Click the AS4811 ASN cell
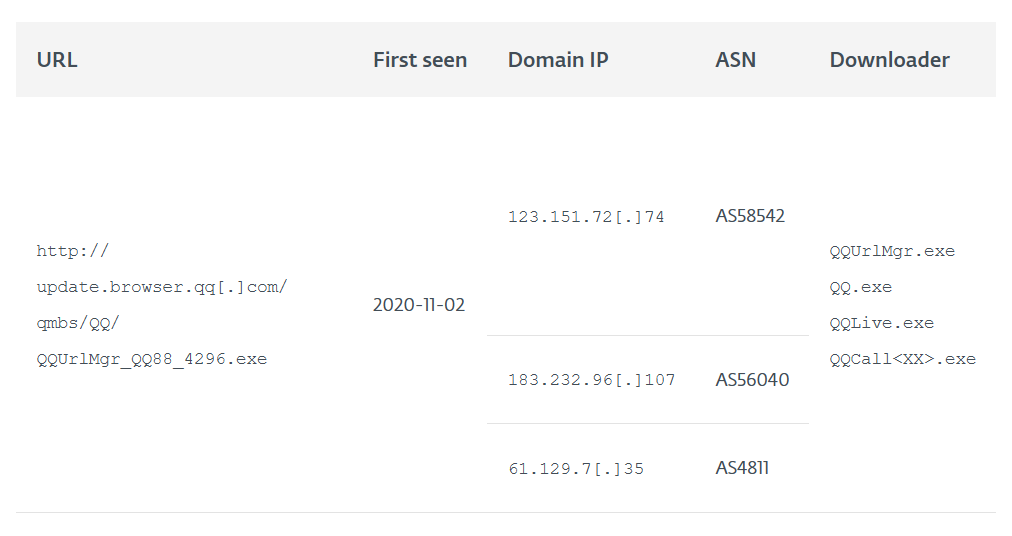The height and width of the screenshot is (536, 1012). [x=742, y=468]
